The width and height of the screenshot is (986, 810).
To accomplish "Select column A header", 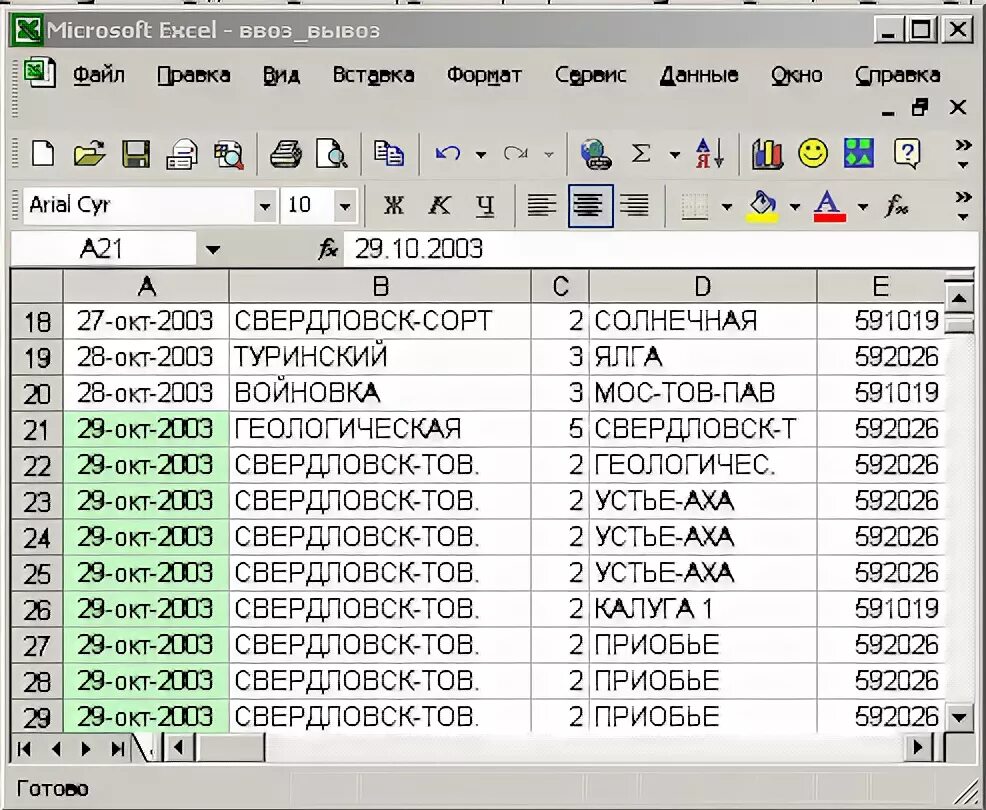I will 146,287.
